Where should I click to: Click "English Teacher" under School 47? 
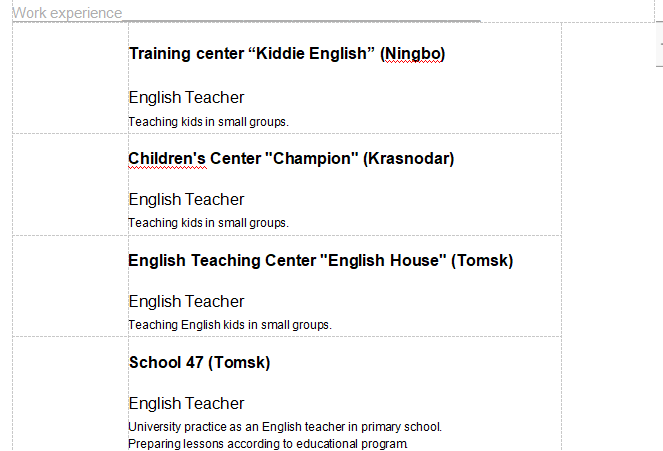pos(186,404)
